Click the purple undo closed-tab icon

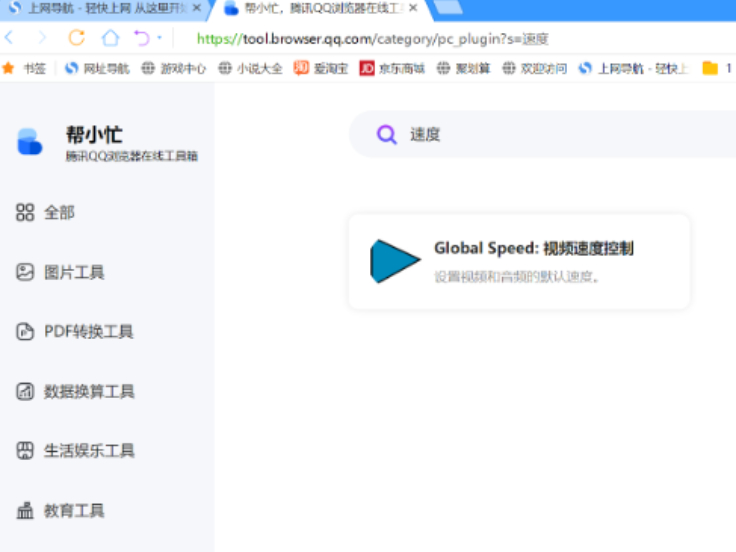click(x=142, y=38)
